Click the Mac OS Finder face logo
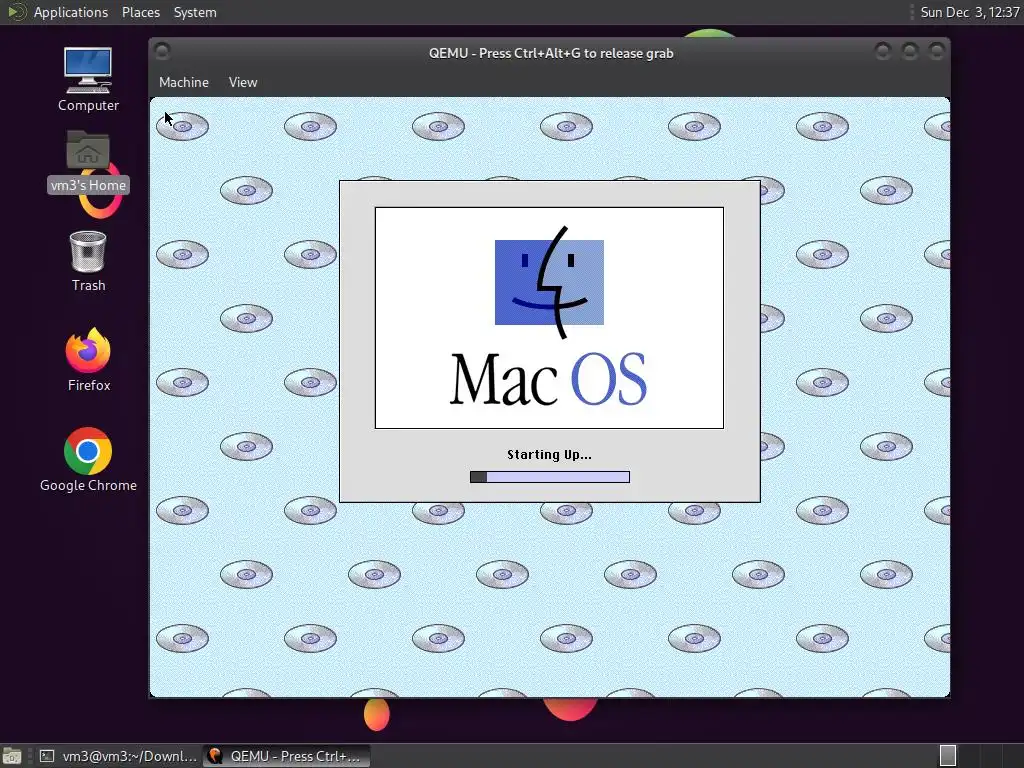The image size is (1024, 768). 549,282
